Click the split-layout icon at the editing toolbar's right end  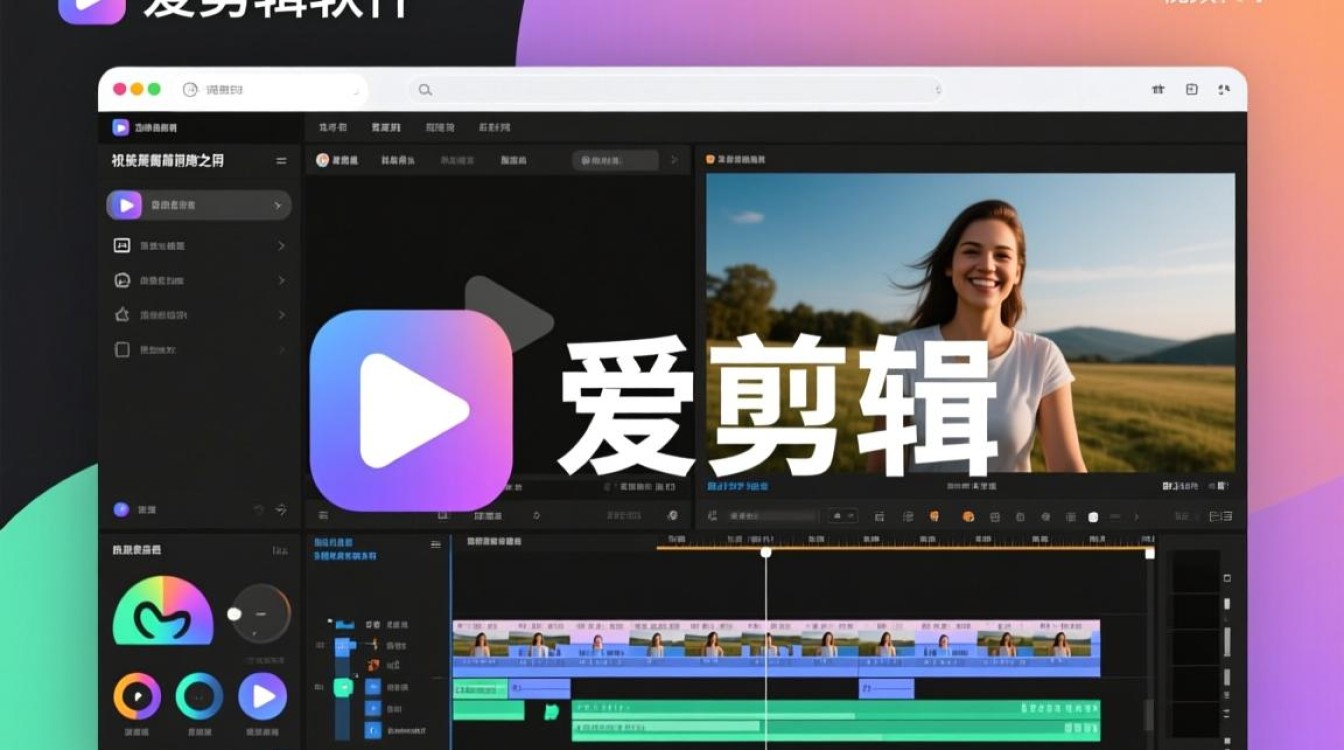tap(1221, 517)
